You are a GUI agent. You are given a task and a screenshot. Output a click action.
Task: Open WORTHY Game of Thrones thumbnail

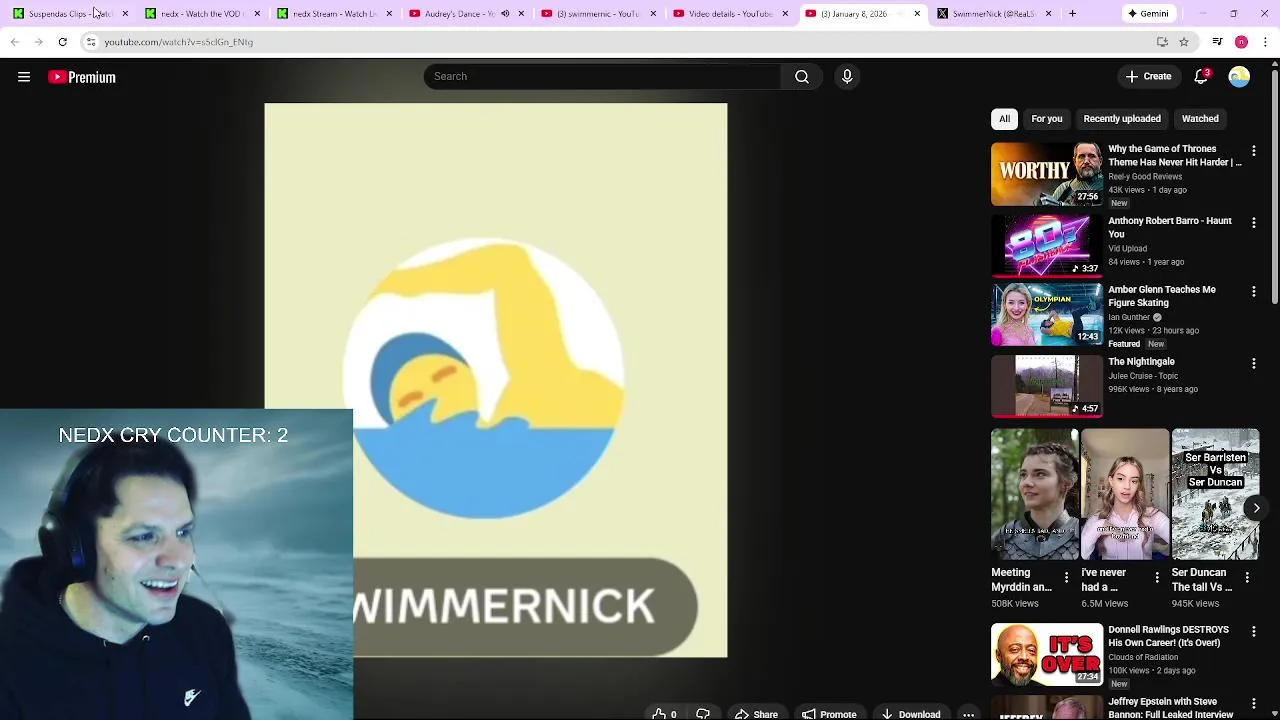[1047, 174]
